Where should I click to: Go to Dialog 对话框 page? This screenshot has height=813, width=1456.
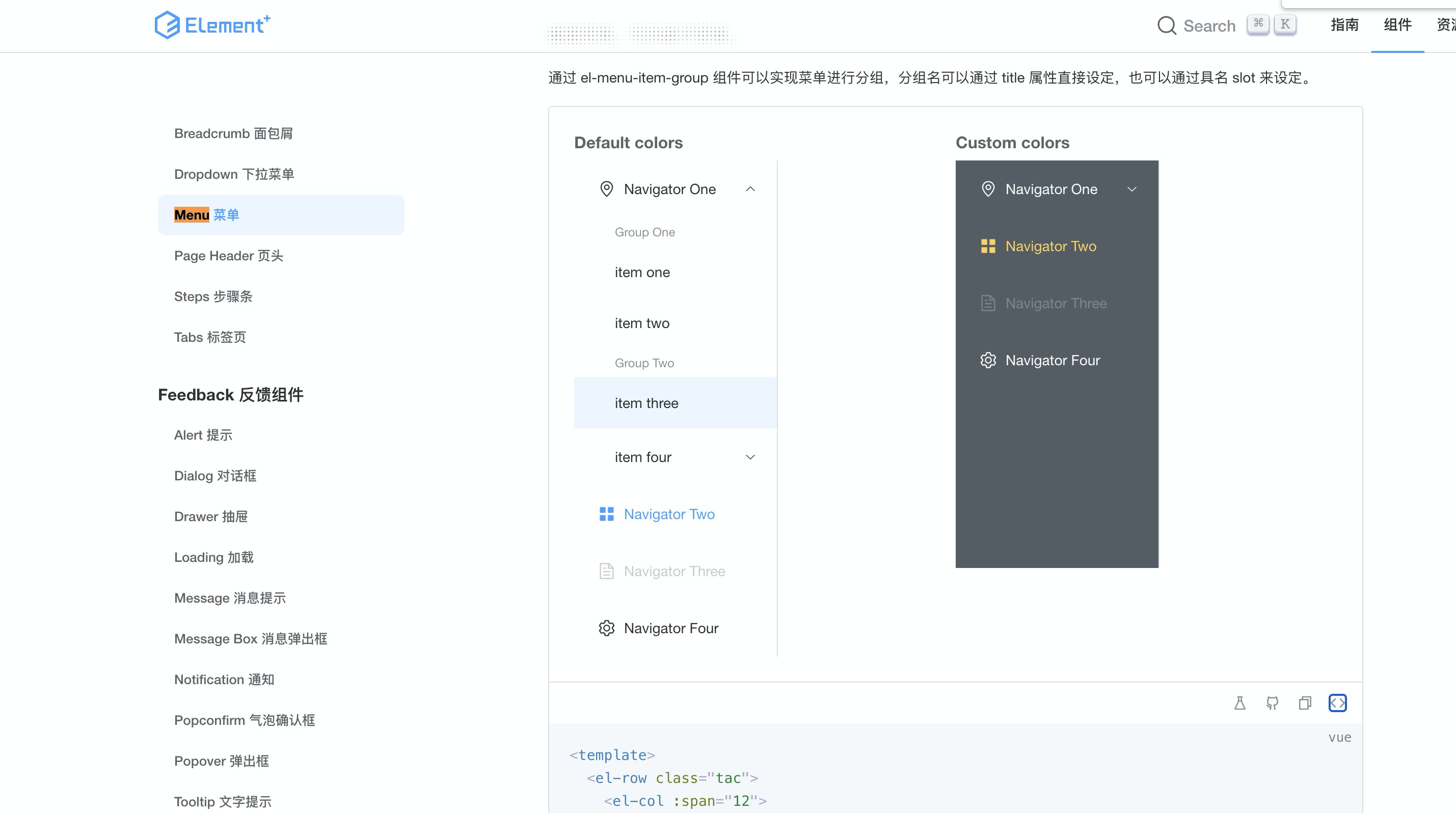215,476
